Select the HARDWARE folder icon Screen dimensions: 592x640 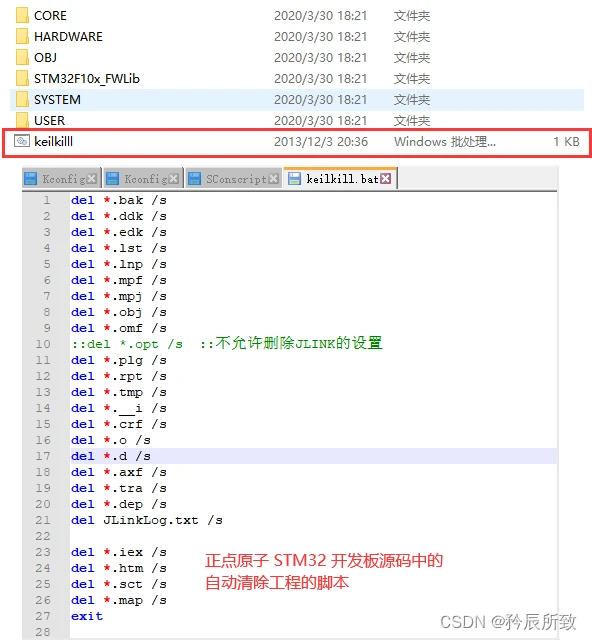(x=22, y=36)
